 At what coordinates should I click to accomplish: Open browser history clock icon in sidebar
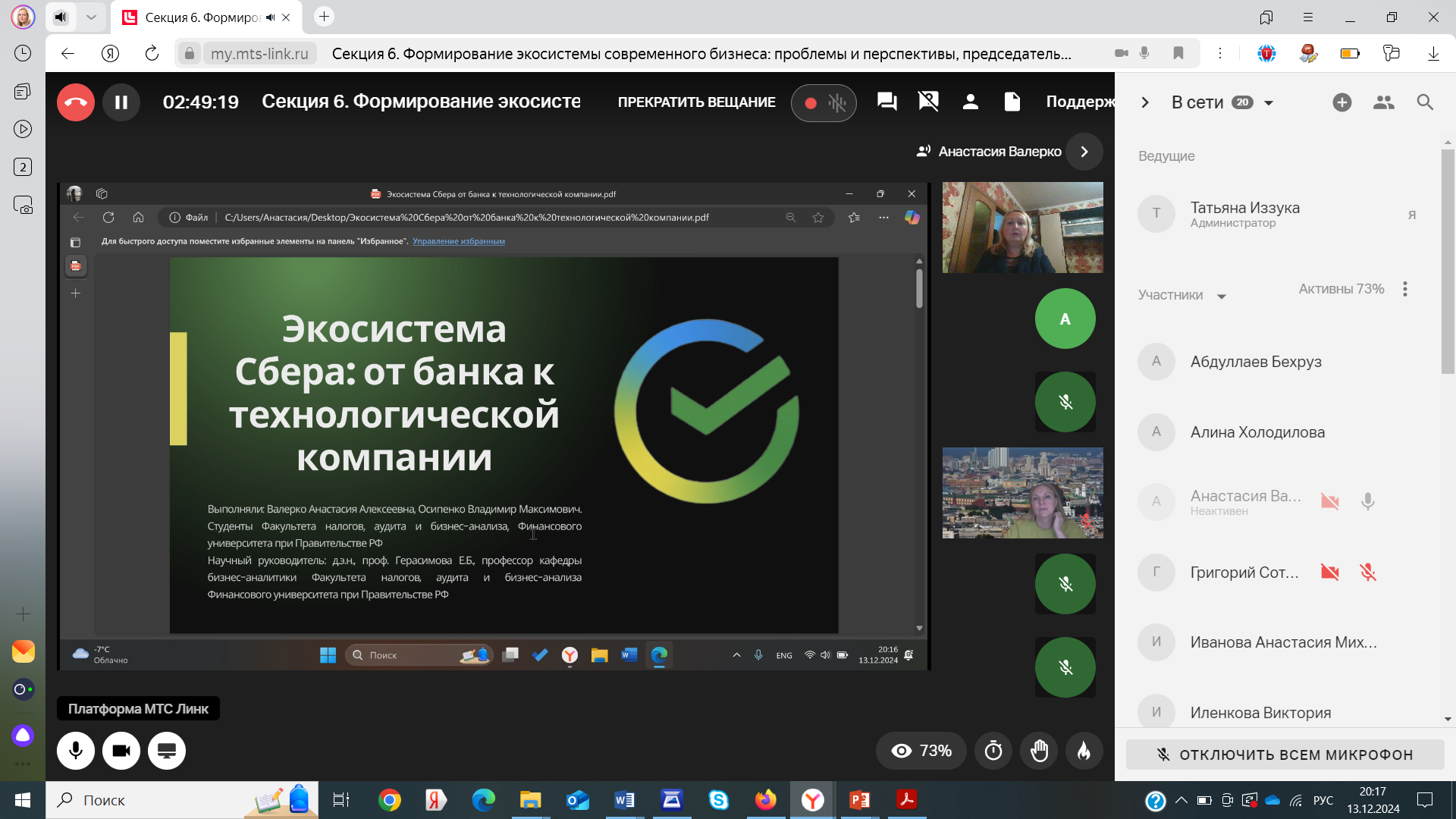click(x=23, y=53)
